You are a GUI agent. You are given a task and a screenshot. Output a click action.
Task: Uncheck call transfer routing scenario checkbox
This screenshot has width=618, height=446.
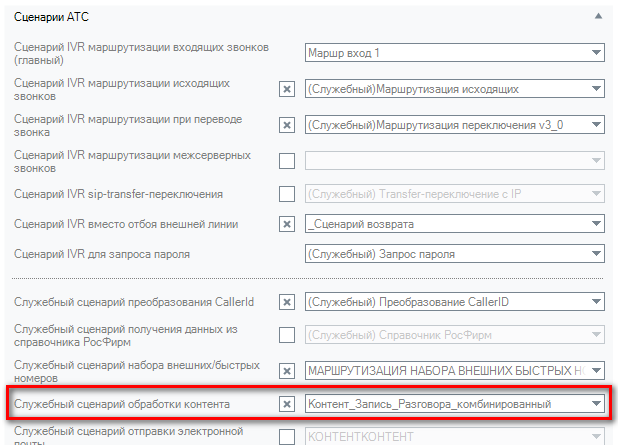pos(287,125)
